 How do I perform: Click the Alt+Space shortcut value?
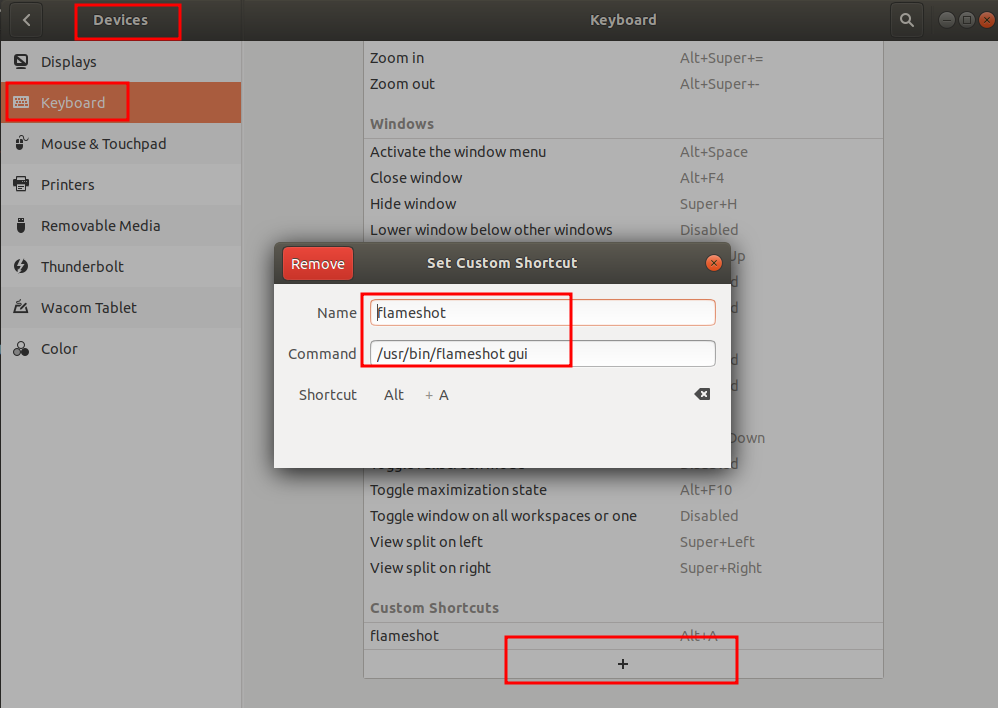pos(713,152)
